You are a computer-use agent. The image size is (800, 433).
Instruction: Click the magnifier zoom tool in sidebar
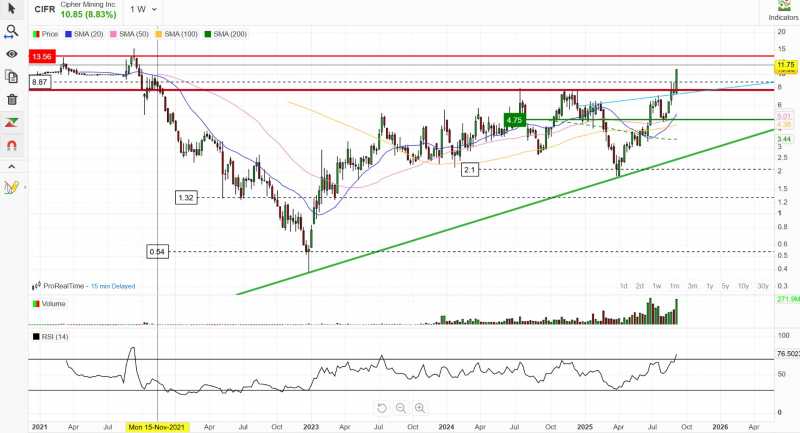[12, 31]
